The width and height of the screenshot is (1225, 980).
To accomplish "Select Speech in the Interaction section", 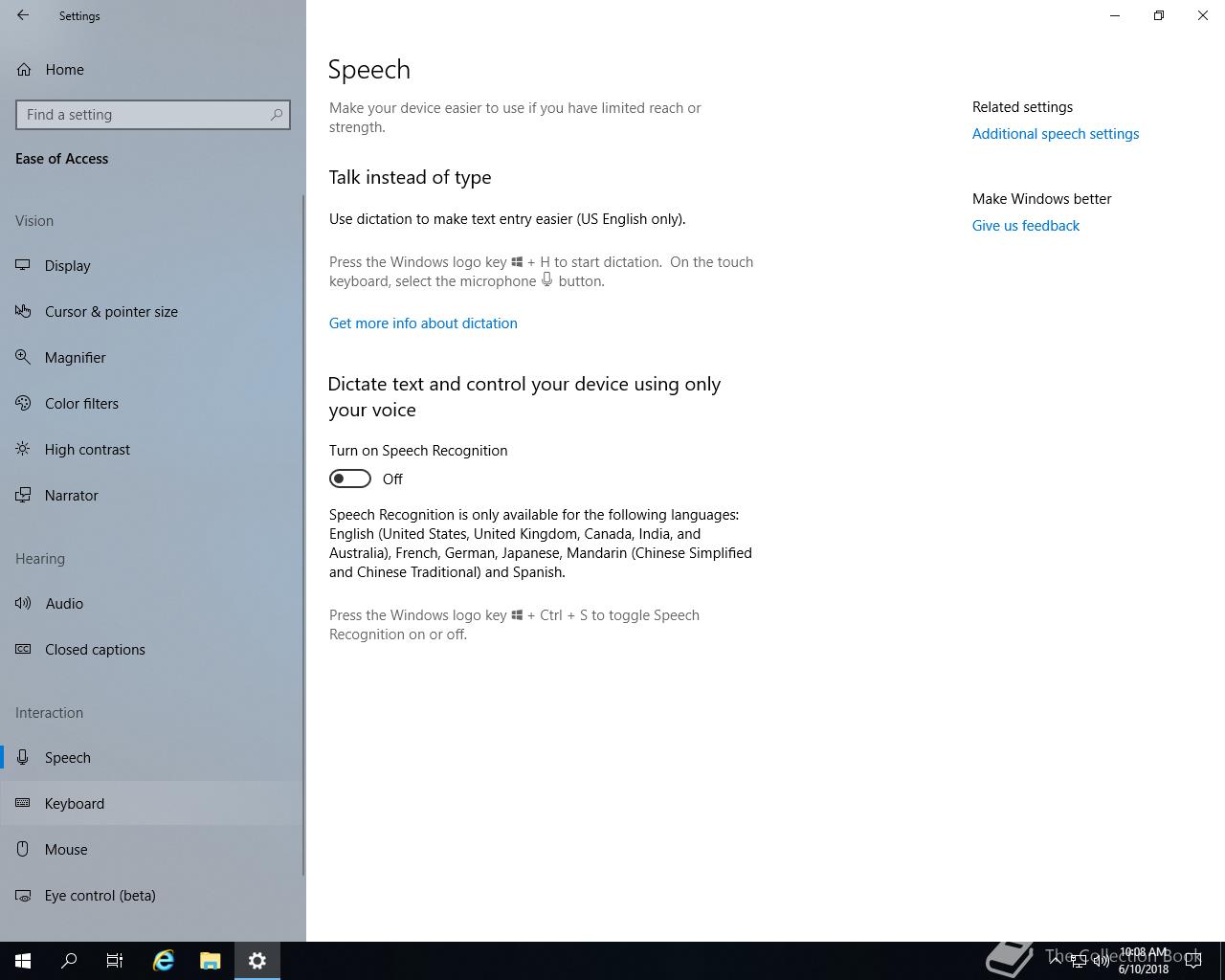I will [x=153, y=758].
